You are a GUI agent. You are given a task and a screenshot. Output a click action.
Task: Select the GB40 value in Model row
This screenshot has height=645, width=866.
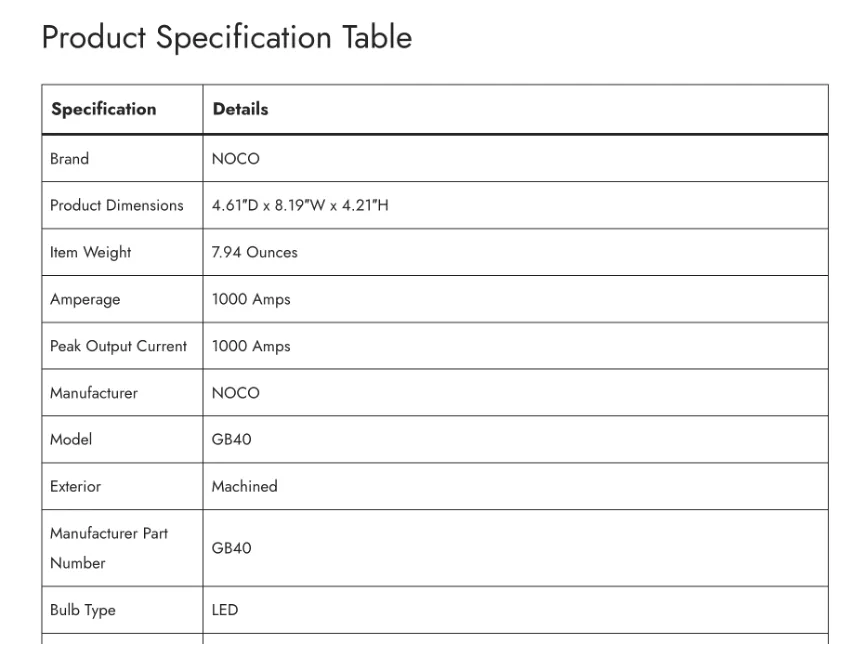coord(232,440)
